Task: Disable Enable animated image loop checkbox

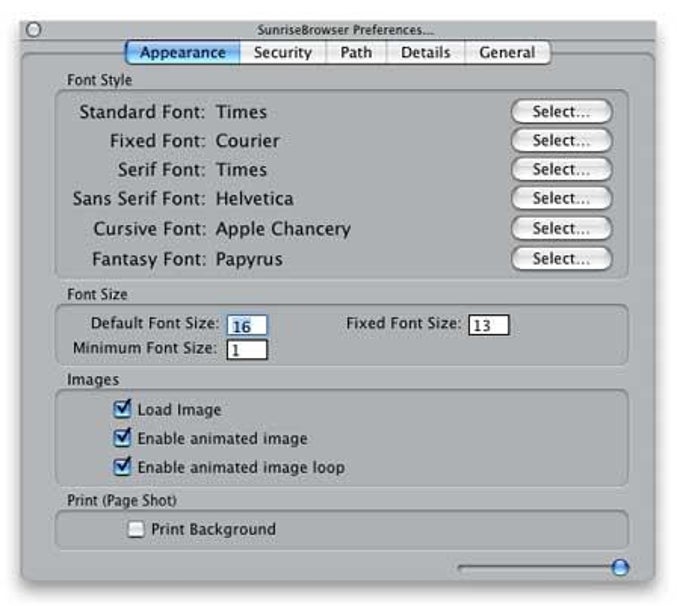Action: [x=123, y=466]
